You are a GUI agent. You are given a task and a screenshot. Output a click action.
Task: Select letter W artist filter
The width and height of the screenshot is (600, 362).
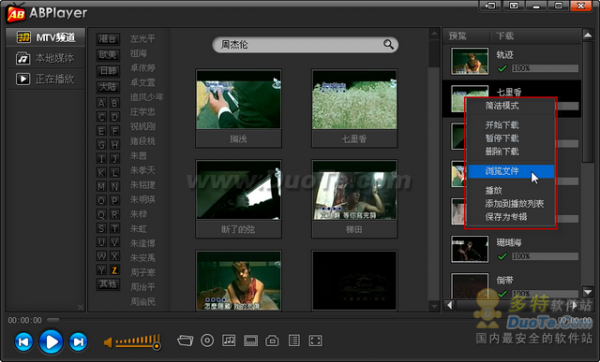[x=101, y=256]
